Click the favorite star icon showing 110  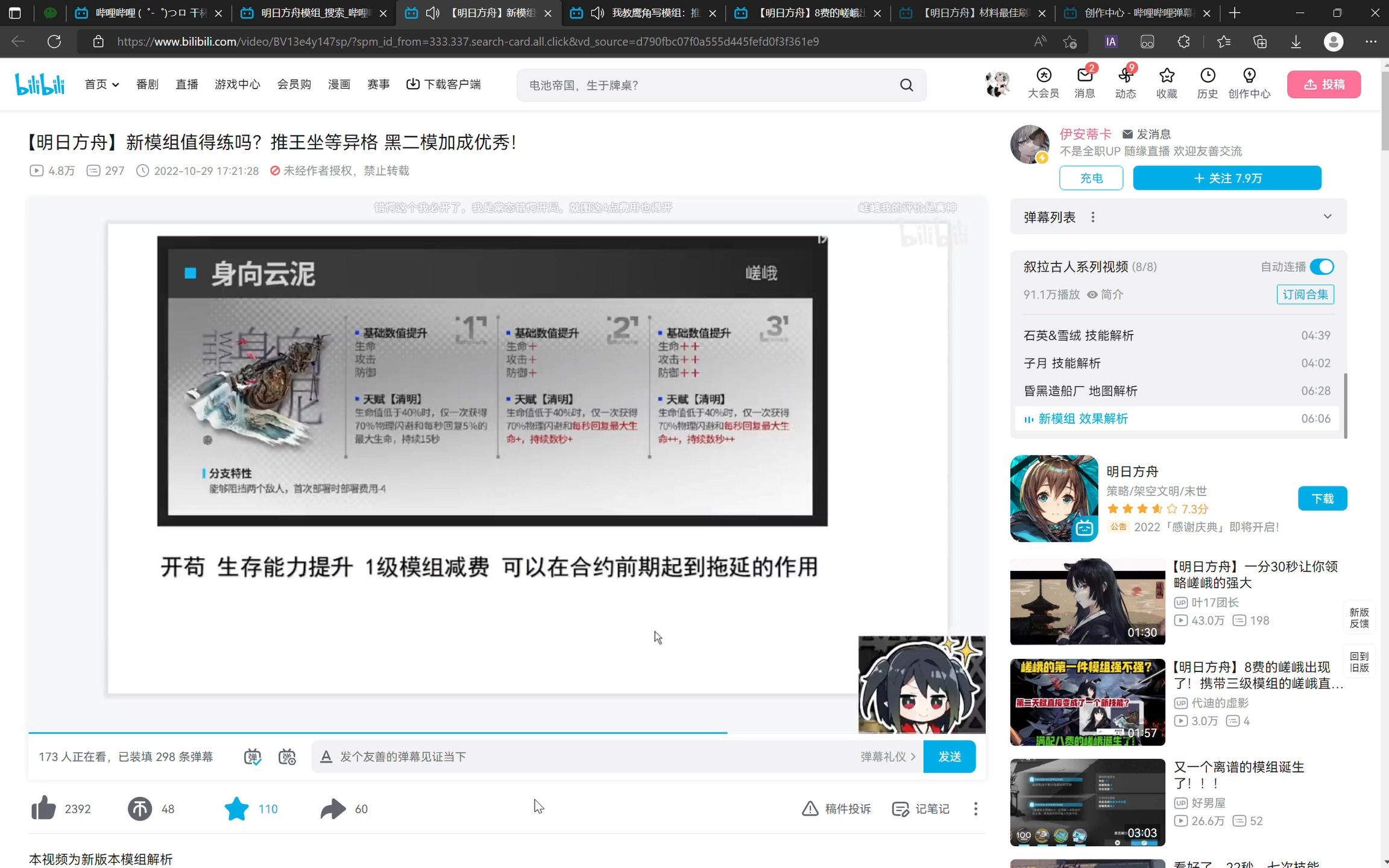236,808
